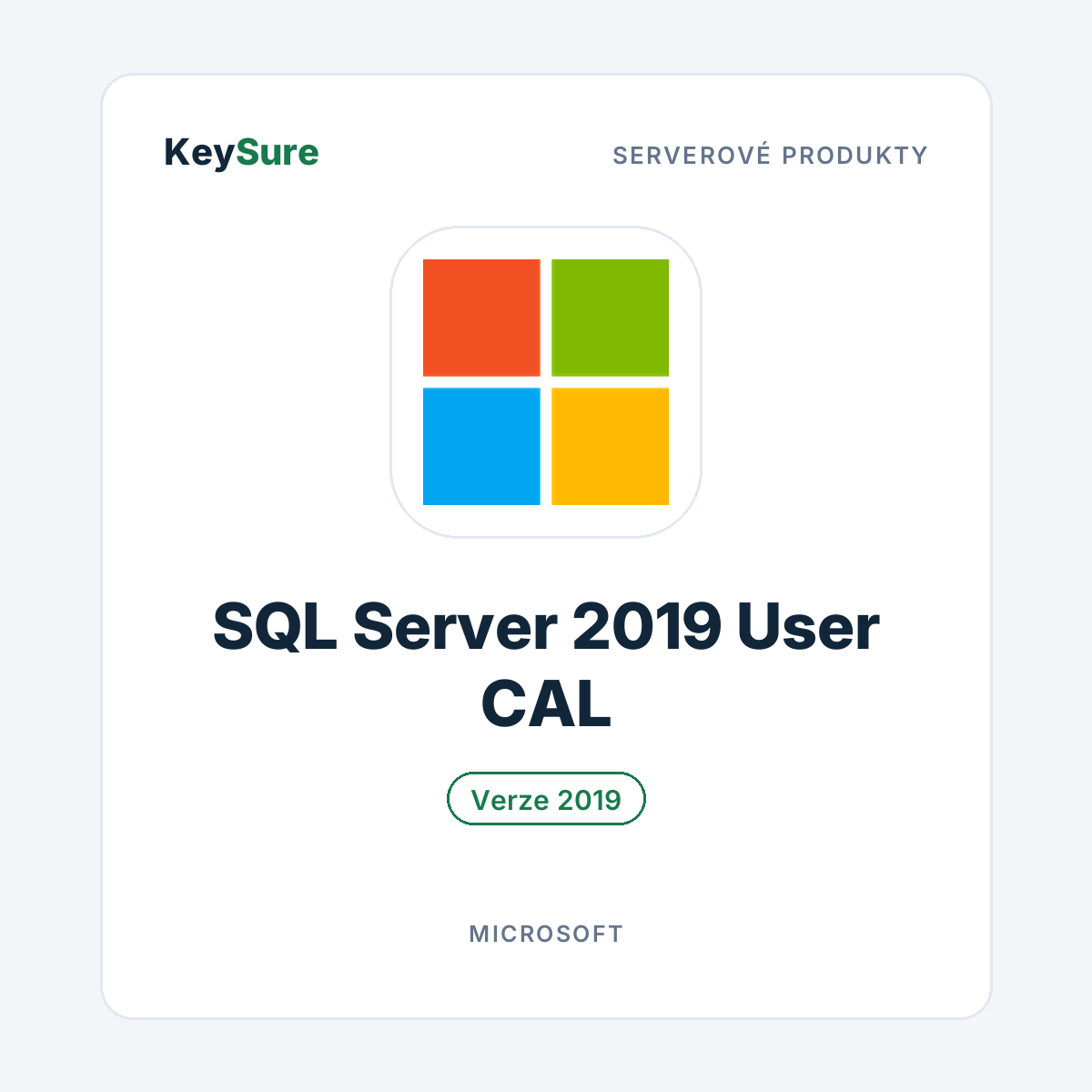Click the "MICROSOFT" vendor text
Screen dimensions: 1092x1092
[546, 934]
